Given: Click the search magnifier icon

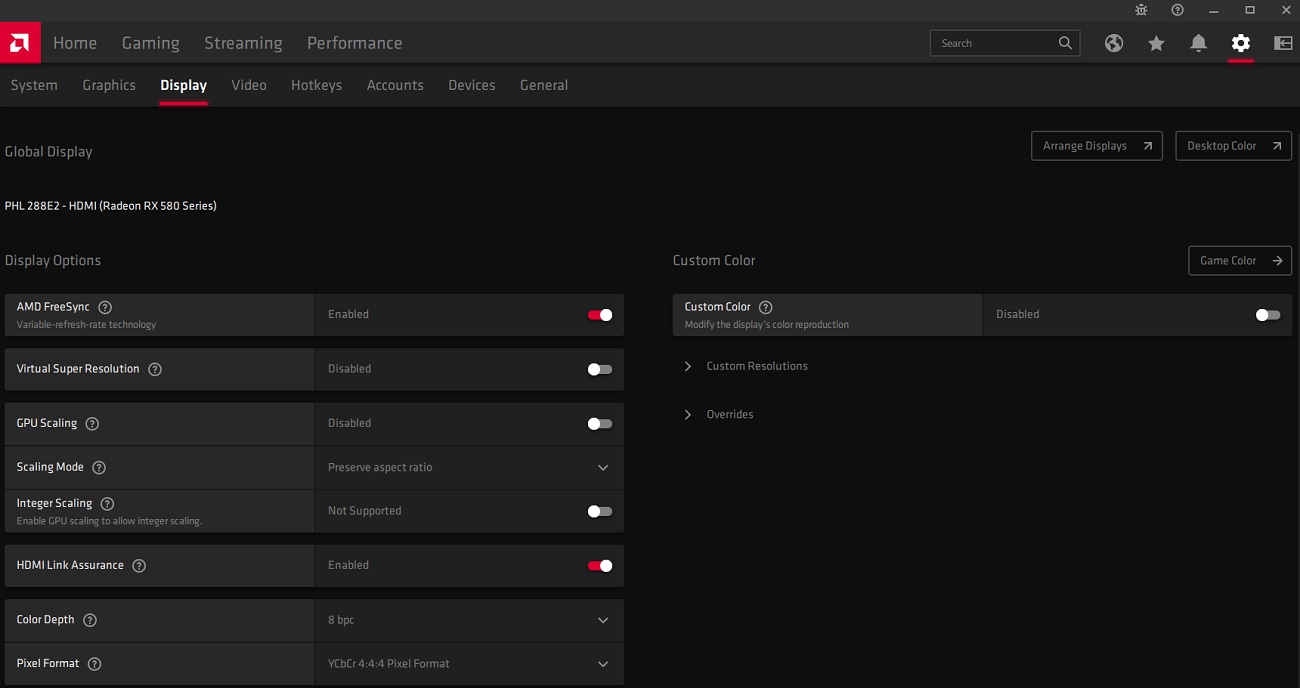Looking at the screenshot, I should click(1065, 43).
